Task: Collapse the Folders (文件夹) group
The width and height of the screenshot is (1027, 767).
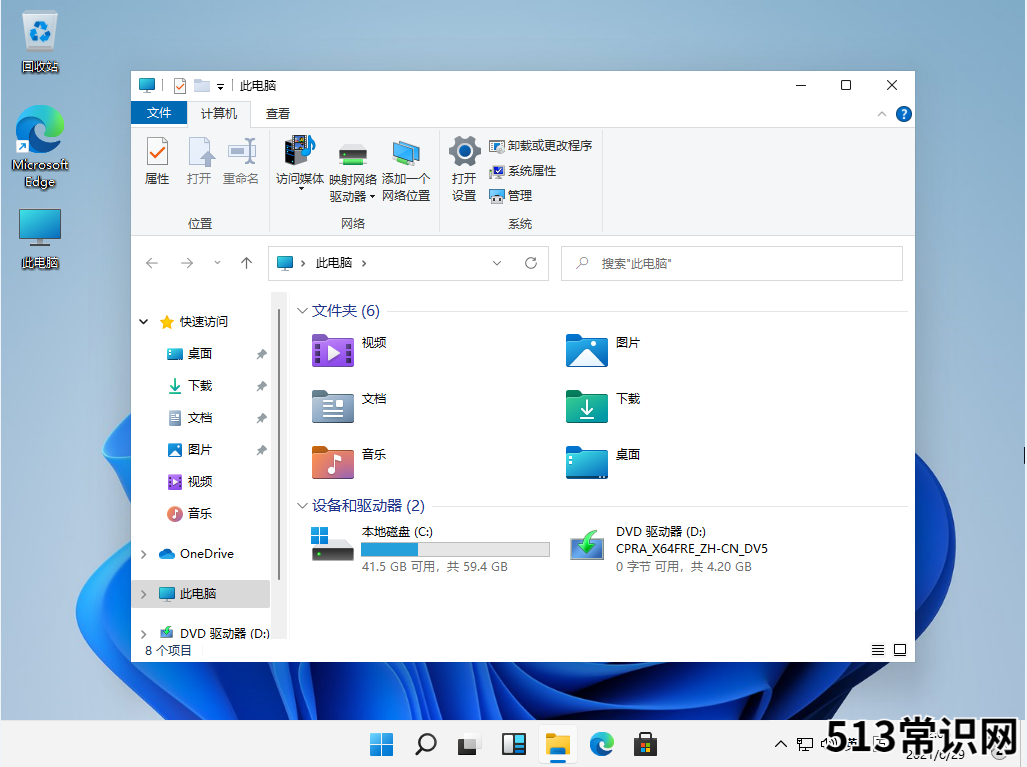Action: coord(302,311)
